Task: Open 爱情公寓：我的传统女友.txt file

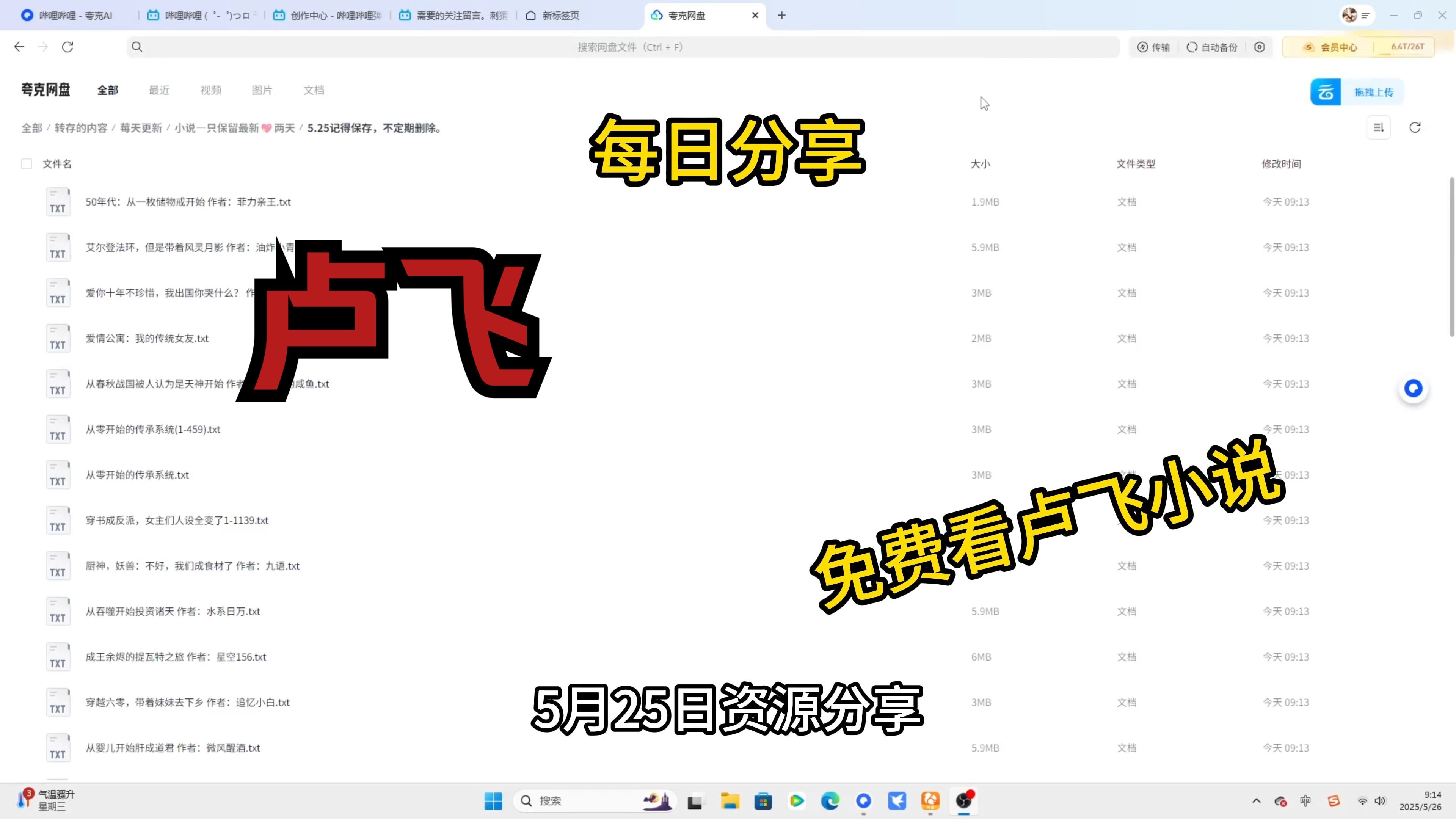Action: 147,339
